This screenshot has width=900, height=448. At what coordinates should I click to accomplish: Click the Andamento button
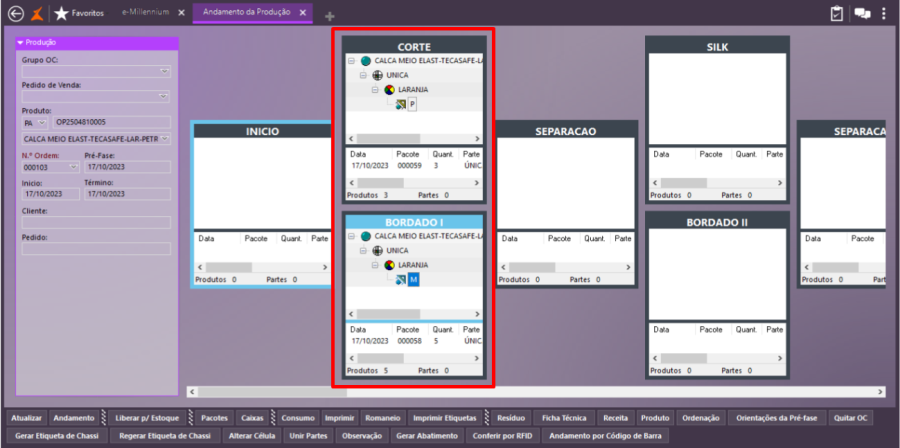pos(74,418)
